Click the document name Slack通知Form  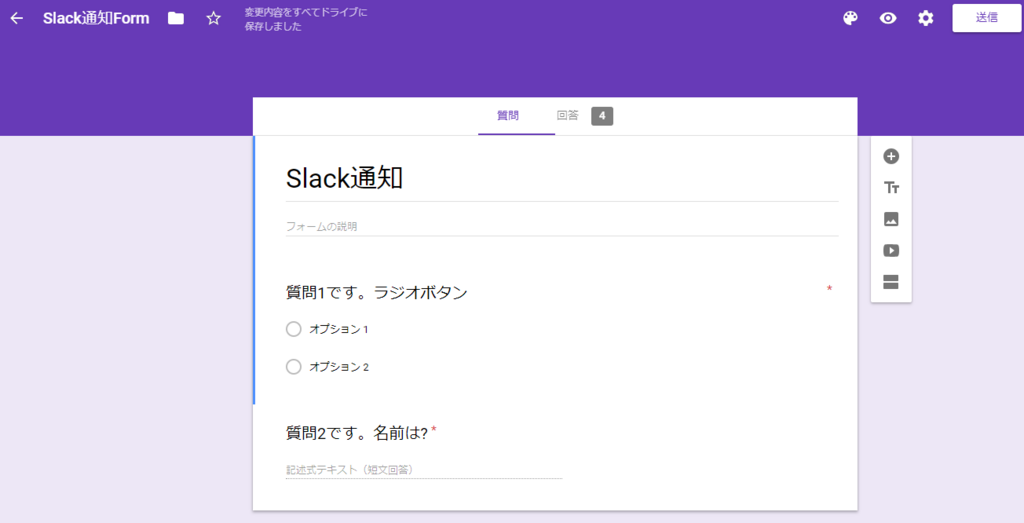pyautogui.click(x=96, y=18)
